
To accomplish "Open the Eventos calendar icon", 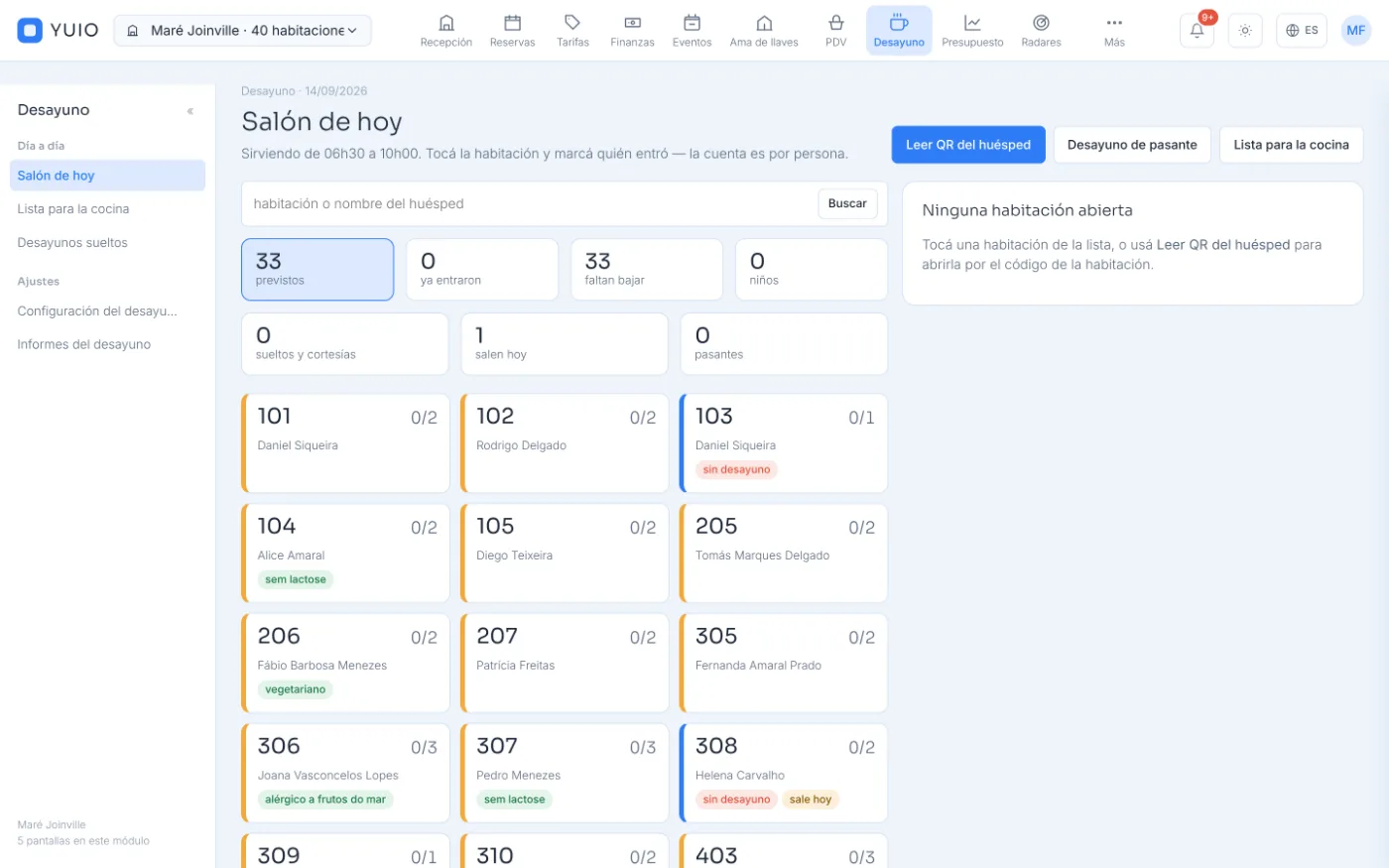I will coord(692,31).
